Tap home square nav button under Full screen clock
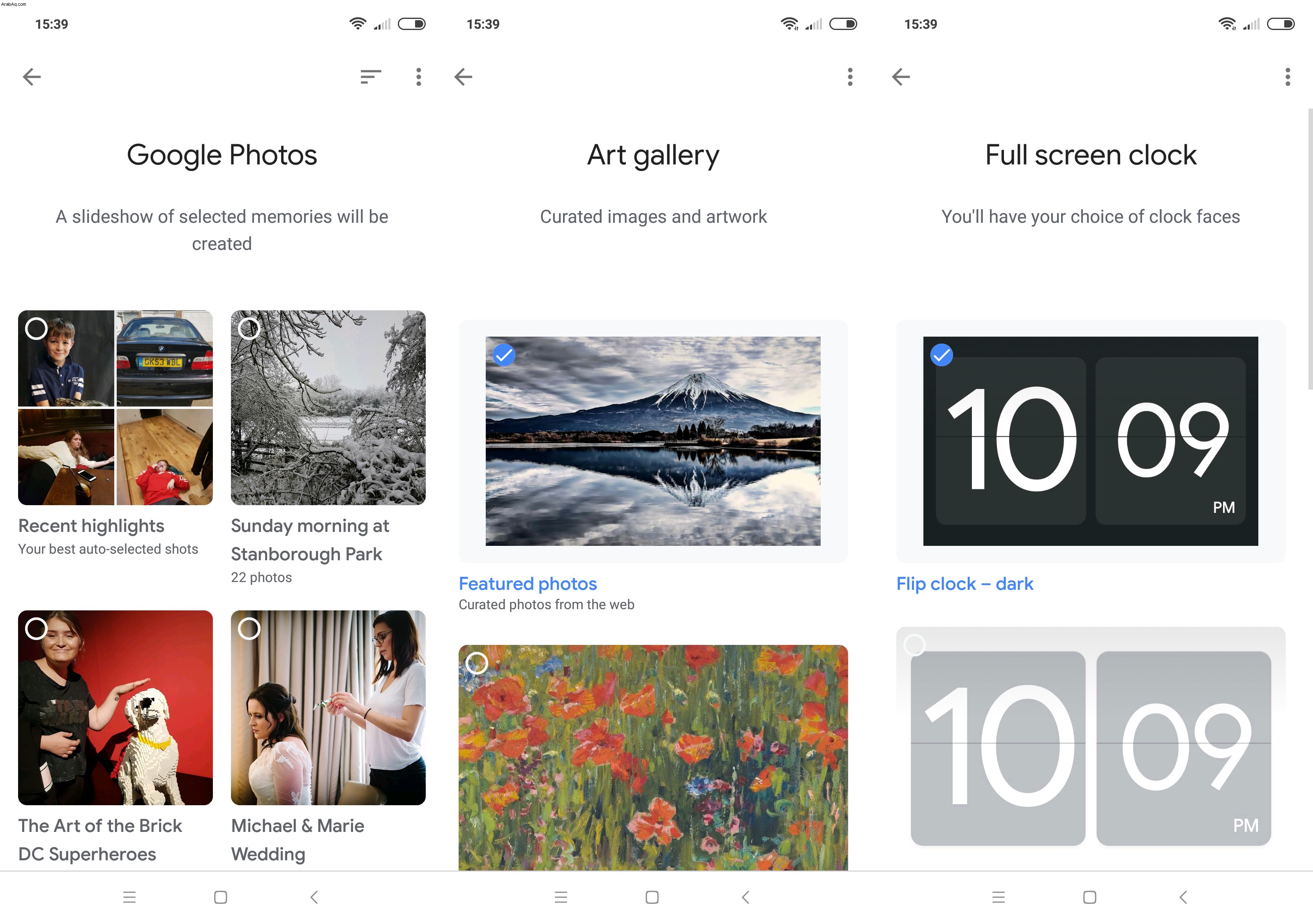 pos(1089,896)
